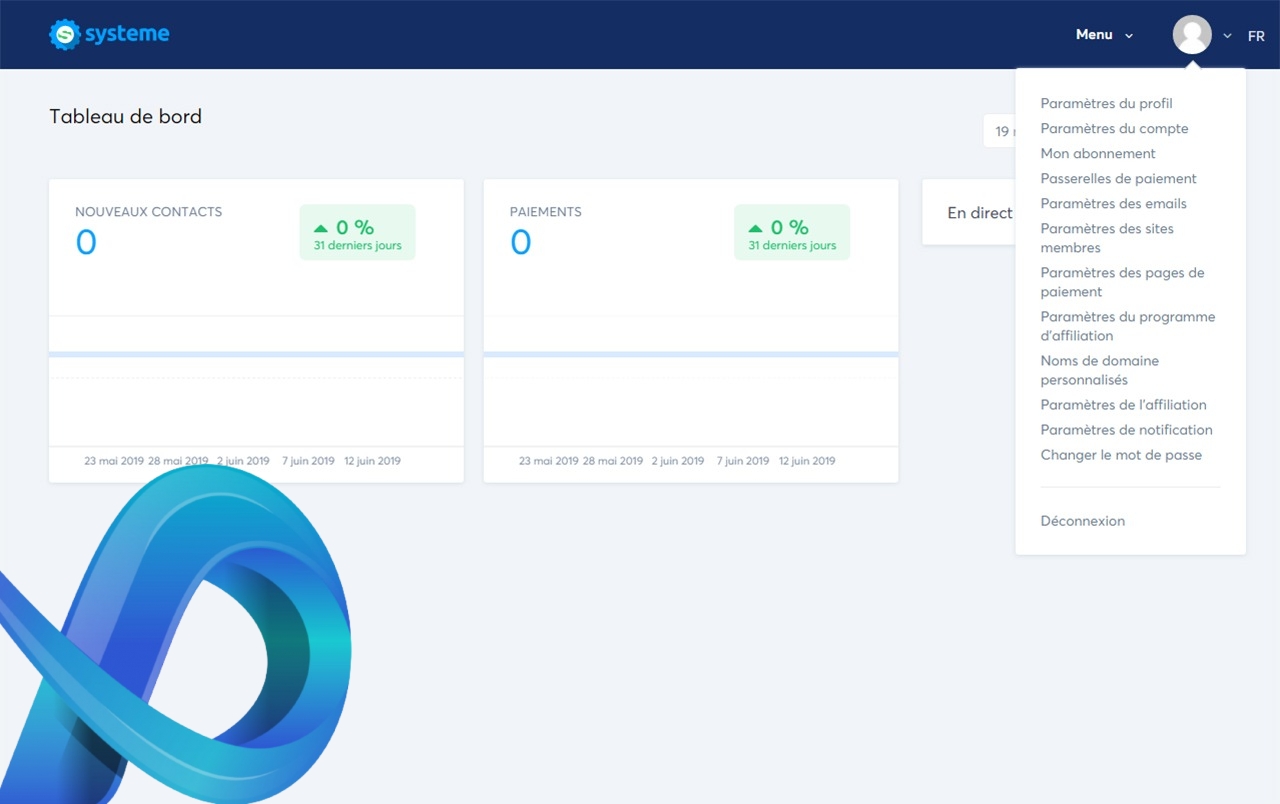Click the Nouveaux contacts percentage badge

[357, 232]
